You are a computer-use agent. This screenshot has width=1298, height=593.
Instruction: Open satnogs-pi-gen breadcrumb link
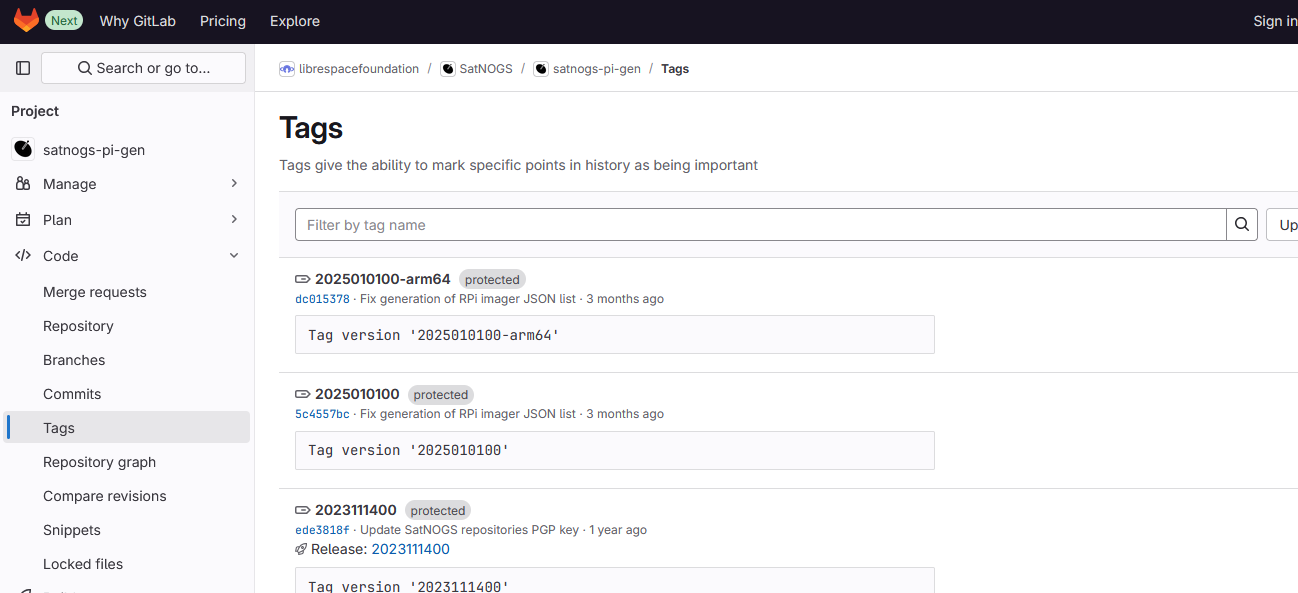(x=597, y=69)
